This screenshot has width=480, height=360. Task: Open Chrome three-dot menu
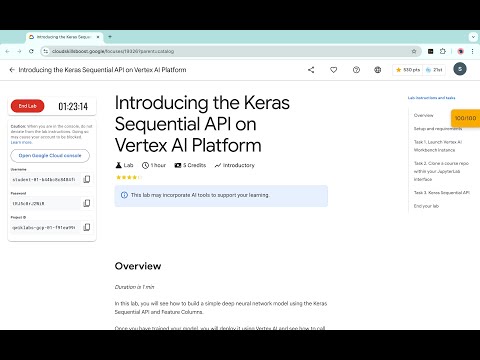[x=472, y=51]
